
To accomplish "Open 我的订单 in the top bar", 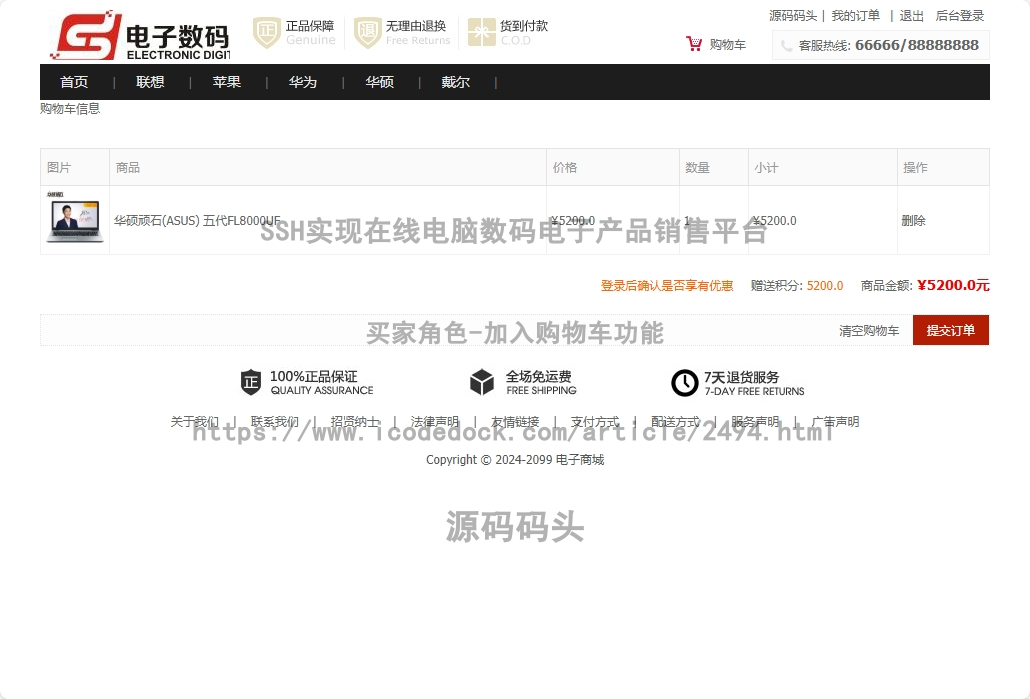I will [x=855, y=16].
